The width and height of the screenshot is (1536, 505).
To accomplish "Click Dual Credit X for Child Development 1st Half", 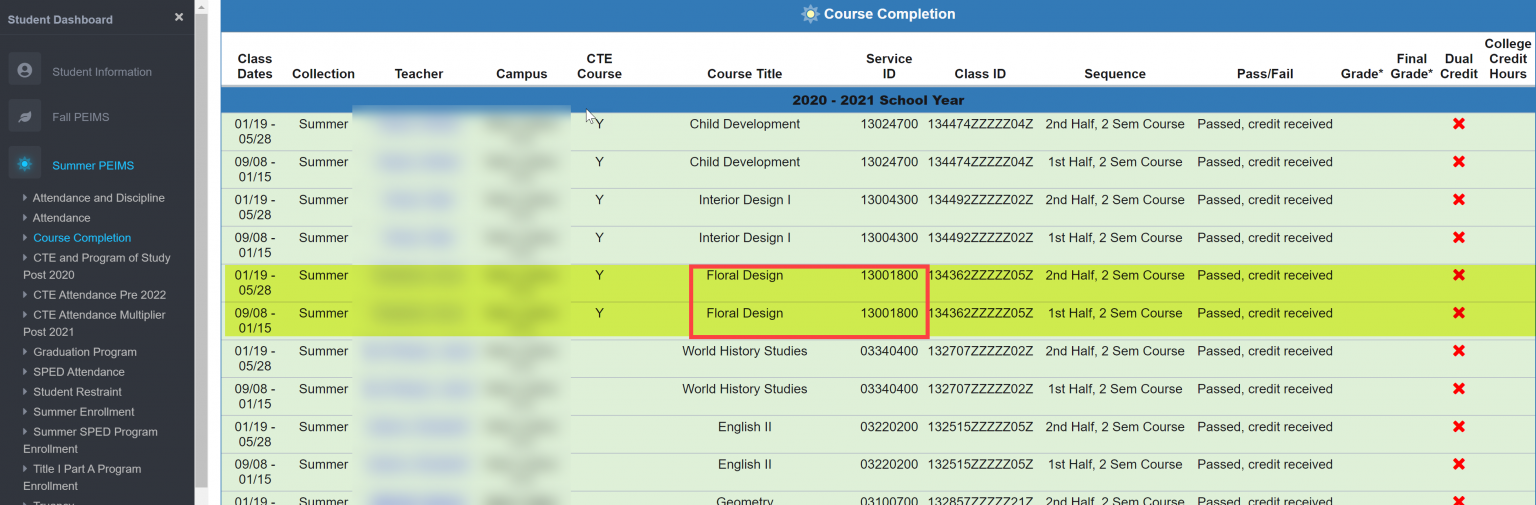I will click(1458, 162).
